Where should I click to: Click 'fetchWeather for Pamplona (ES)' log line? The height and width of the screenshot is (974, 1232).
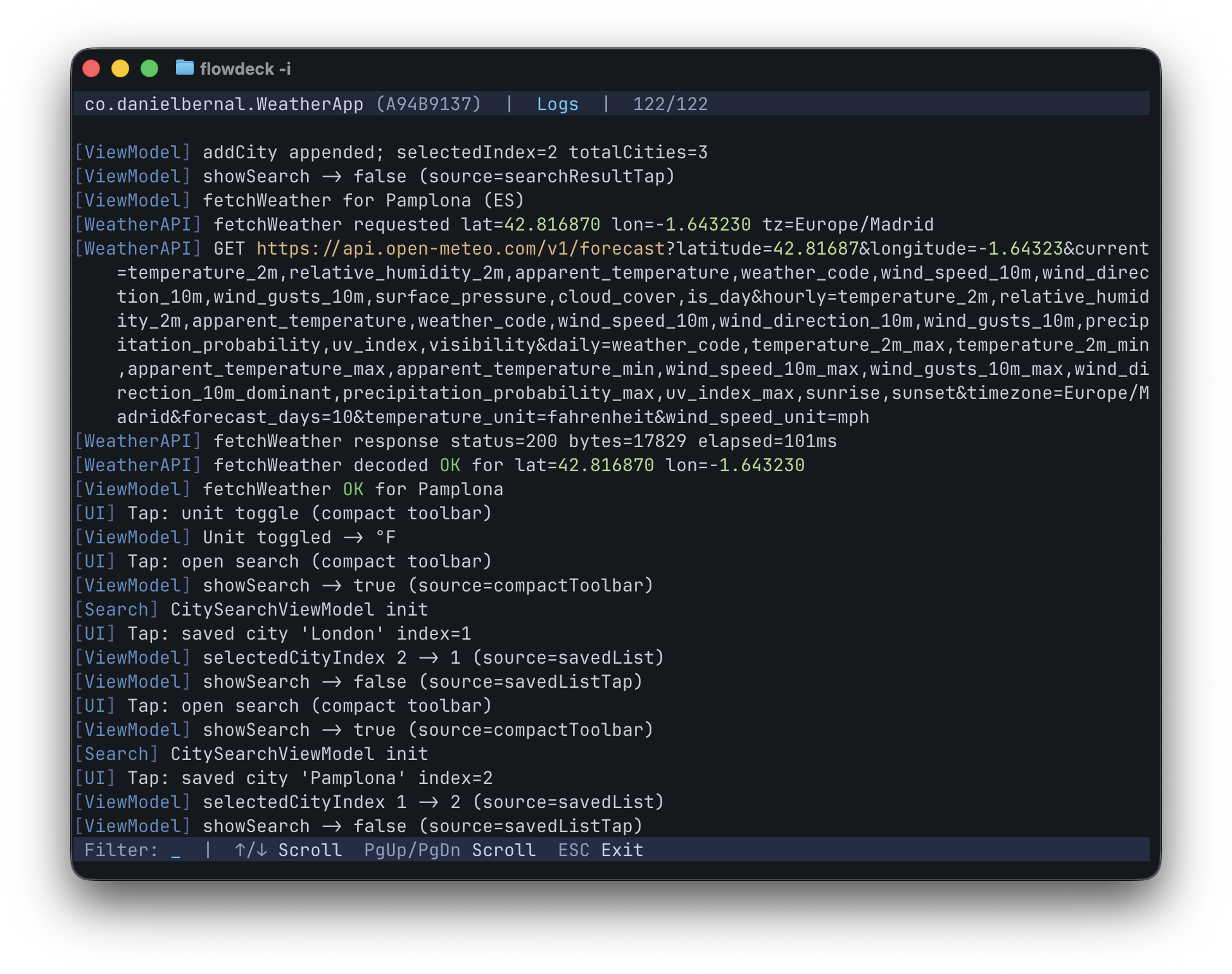tap(300, 200)
